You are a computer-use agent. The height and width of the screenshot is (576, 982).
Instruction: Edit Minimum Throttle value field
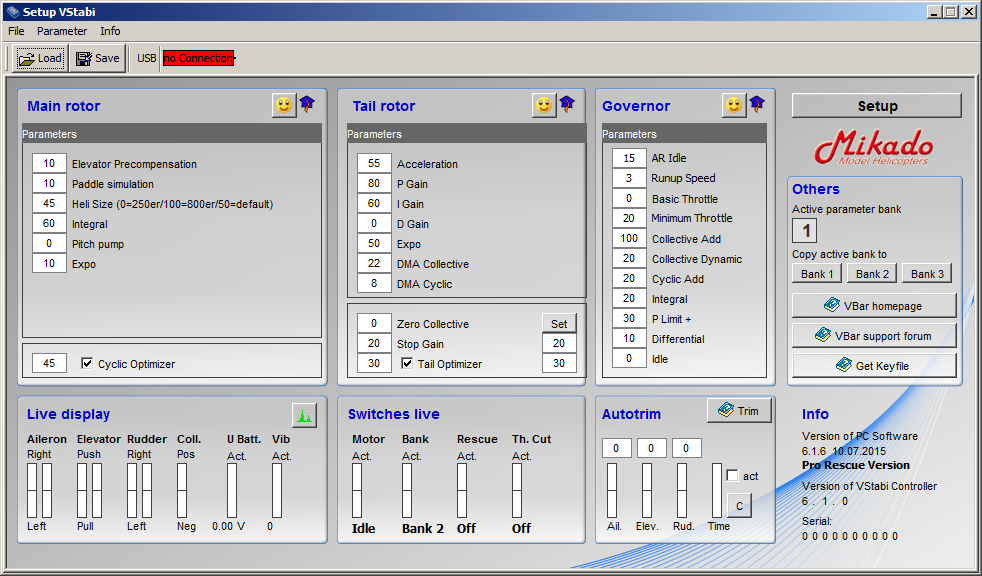629,218
